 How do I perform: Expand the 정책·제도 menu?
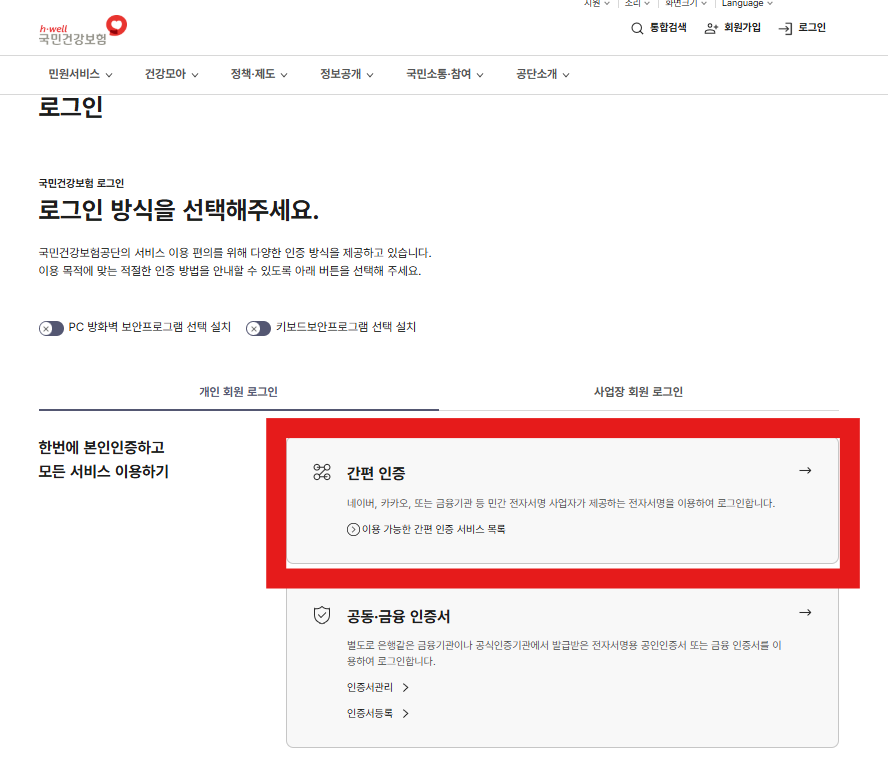point(259,74)
